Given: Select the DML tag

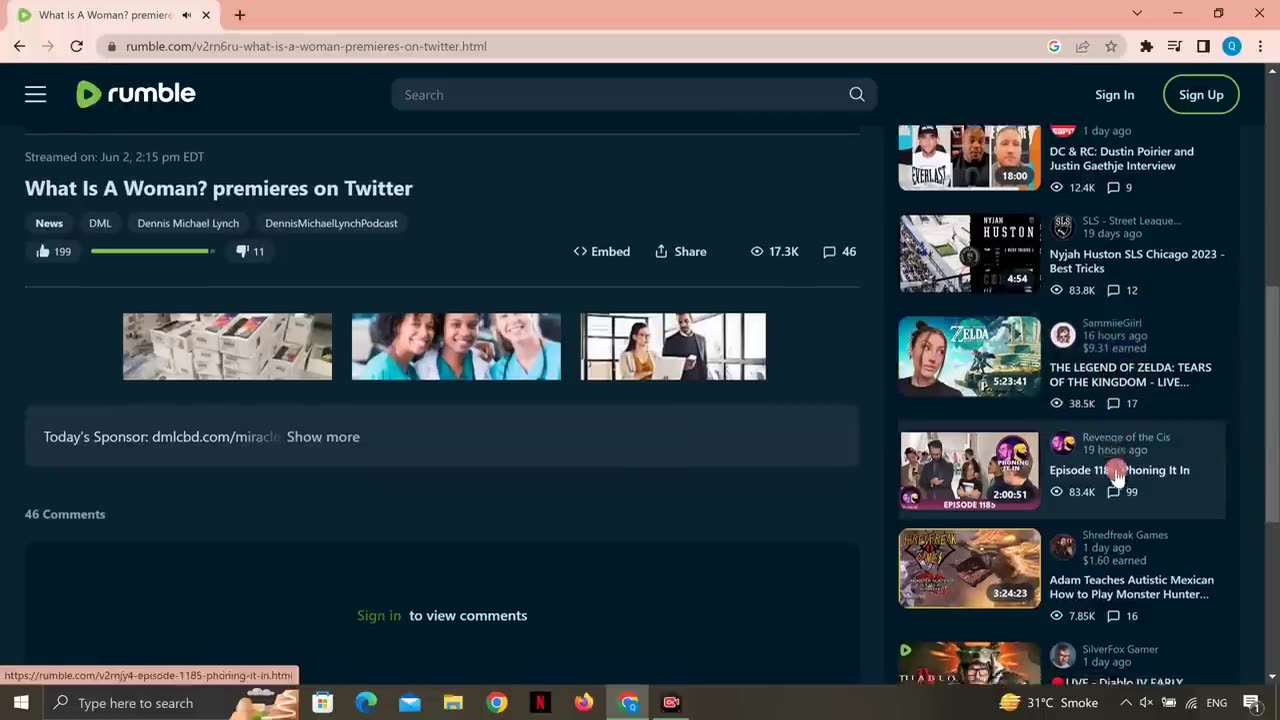Looking at the screenshot, I should coord(100,223).
